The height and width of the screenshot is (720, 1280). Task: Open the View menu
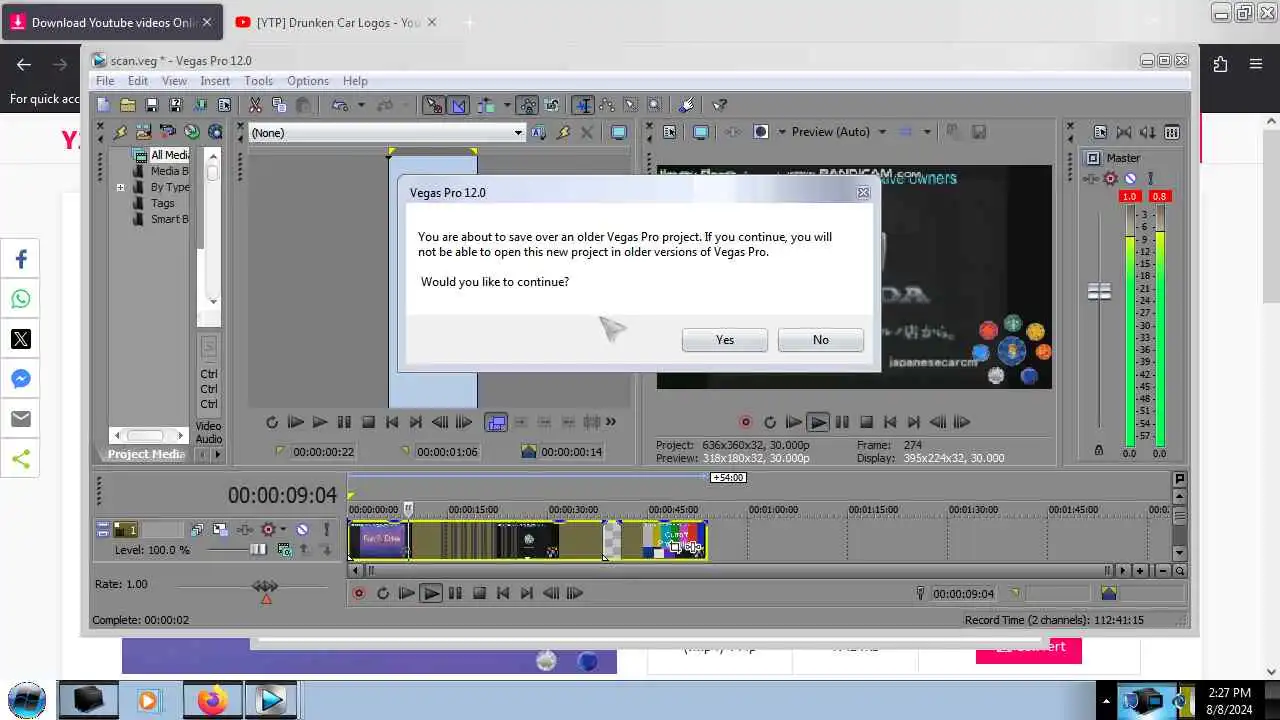click(x=174, y=81)
